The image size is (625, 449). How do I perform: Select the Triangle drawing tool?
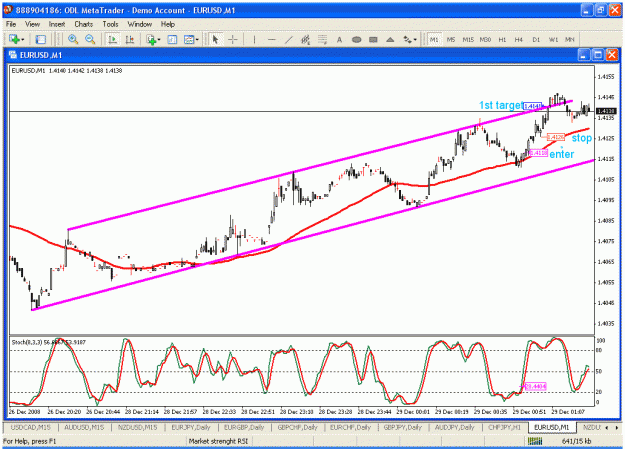pyautogui.click(x=390, y=39)
